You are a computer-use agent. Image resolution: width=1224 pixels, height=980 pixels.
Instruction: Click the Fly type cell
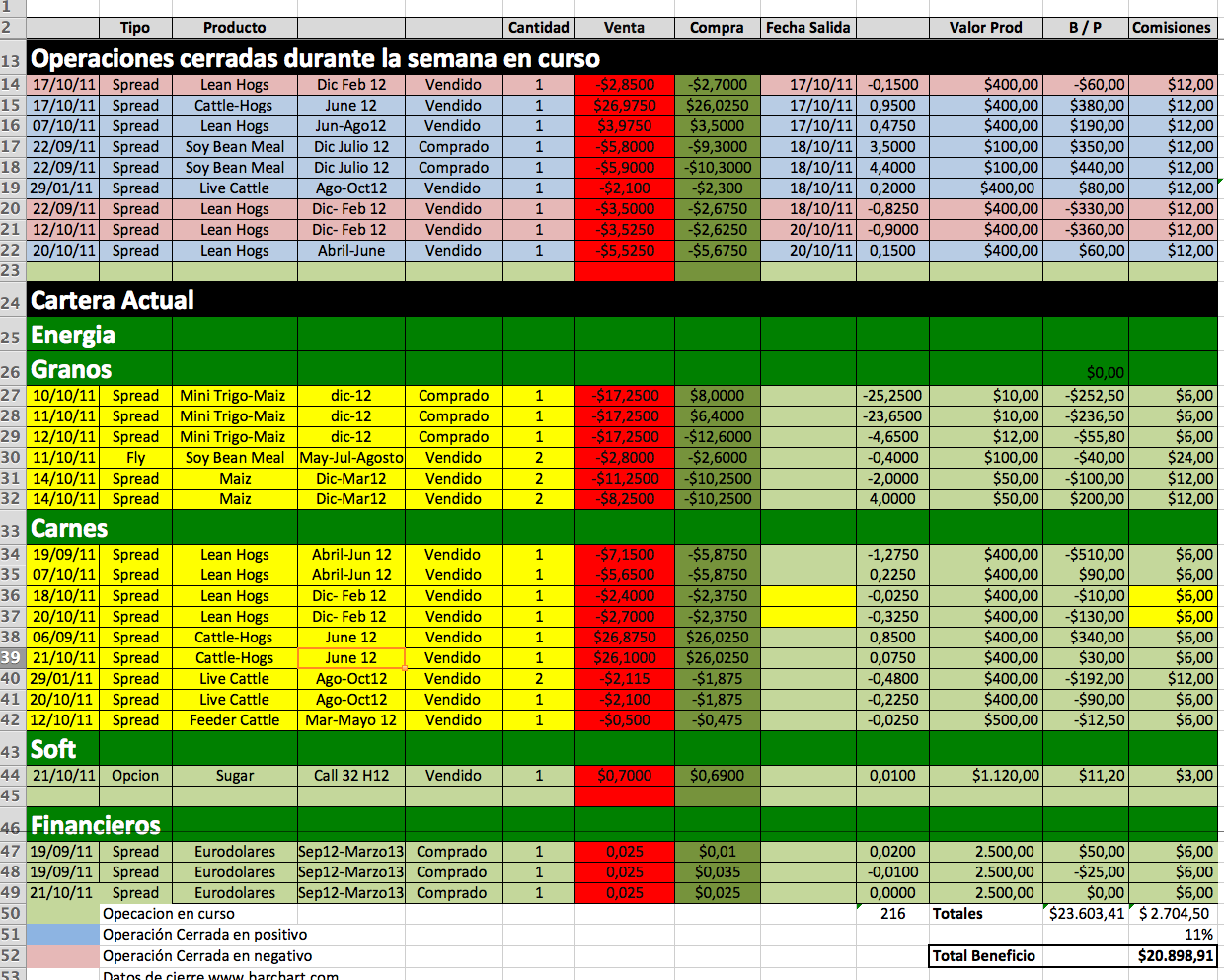(135, 458)
